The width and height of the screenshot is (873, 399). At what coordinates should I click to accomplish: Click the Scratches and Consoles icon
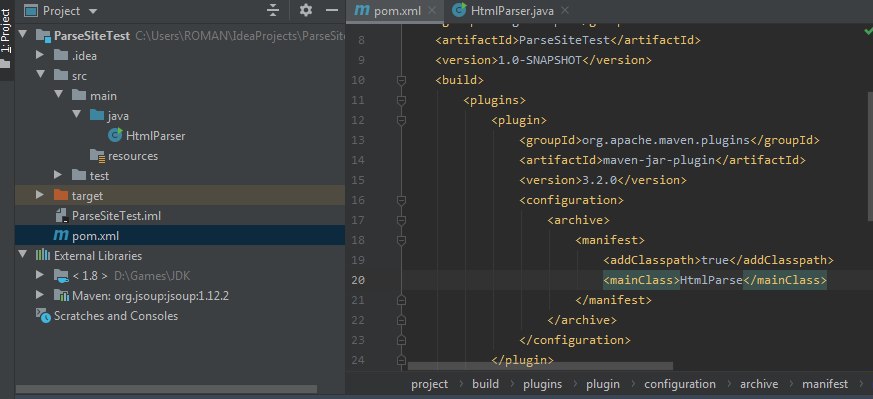[x=43, y=316]
